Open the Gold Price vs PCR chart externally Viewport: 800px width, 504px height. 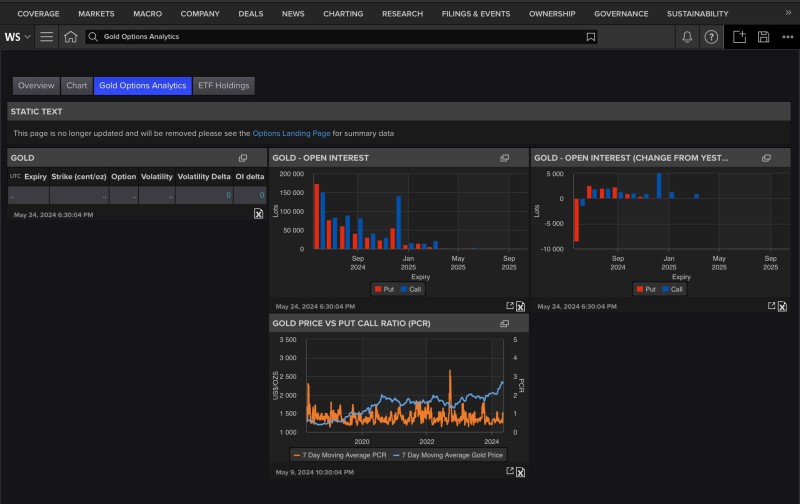pos(509,471)
